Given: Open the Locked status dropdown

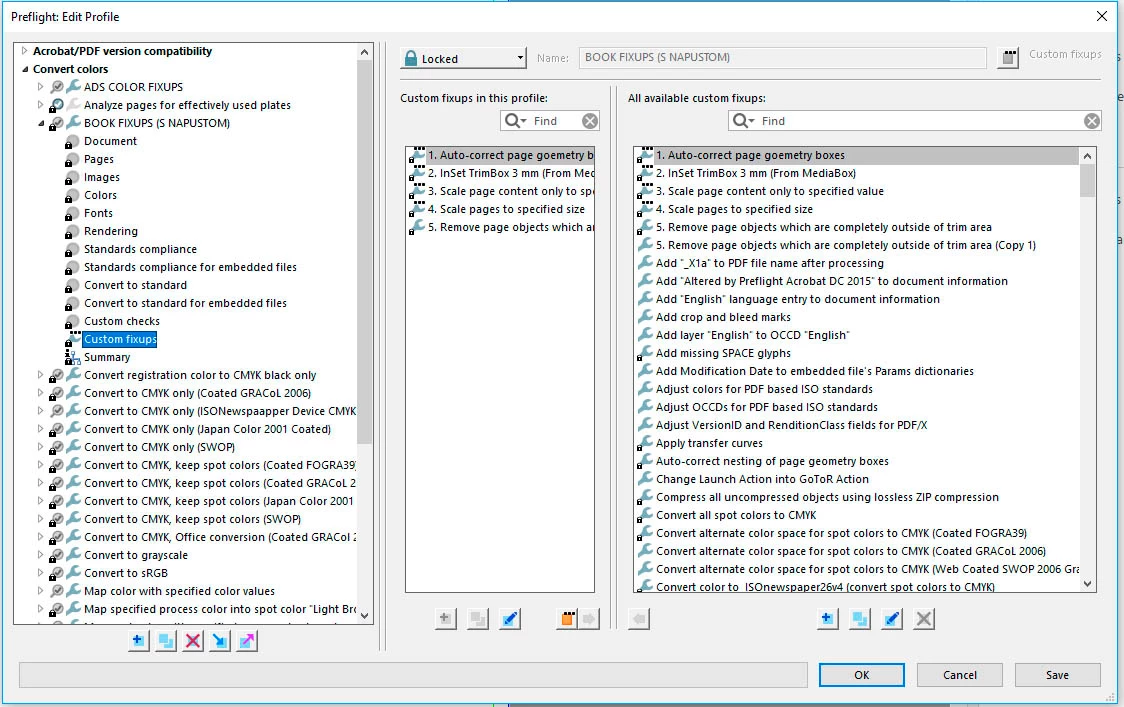Looking at the screenshot, I should (x=463, y=58).
